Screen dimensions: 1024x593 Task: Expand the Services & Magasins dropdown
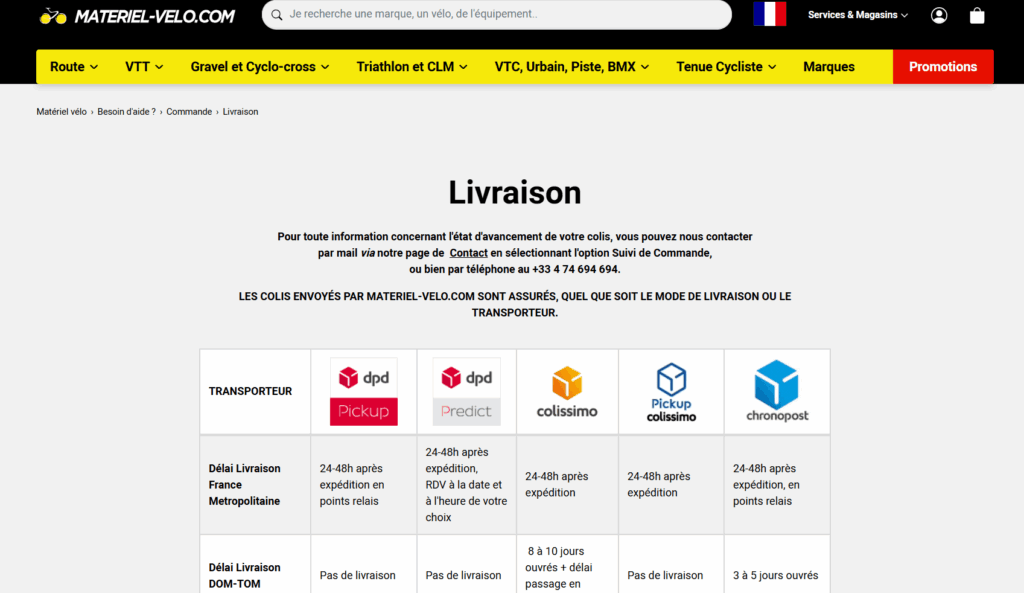(x=857, y=15)
